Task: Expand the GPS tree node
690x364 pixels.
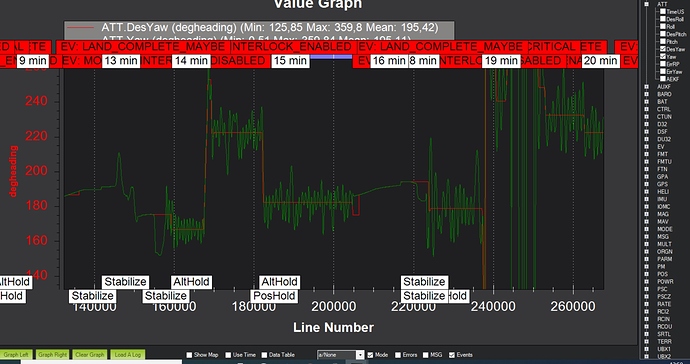Action: pyautogui.click(x=646, y=184)
